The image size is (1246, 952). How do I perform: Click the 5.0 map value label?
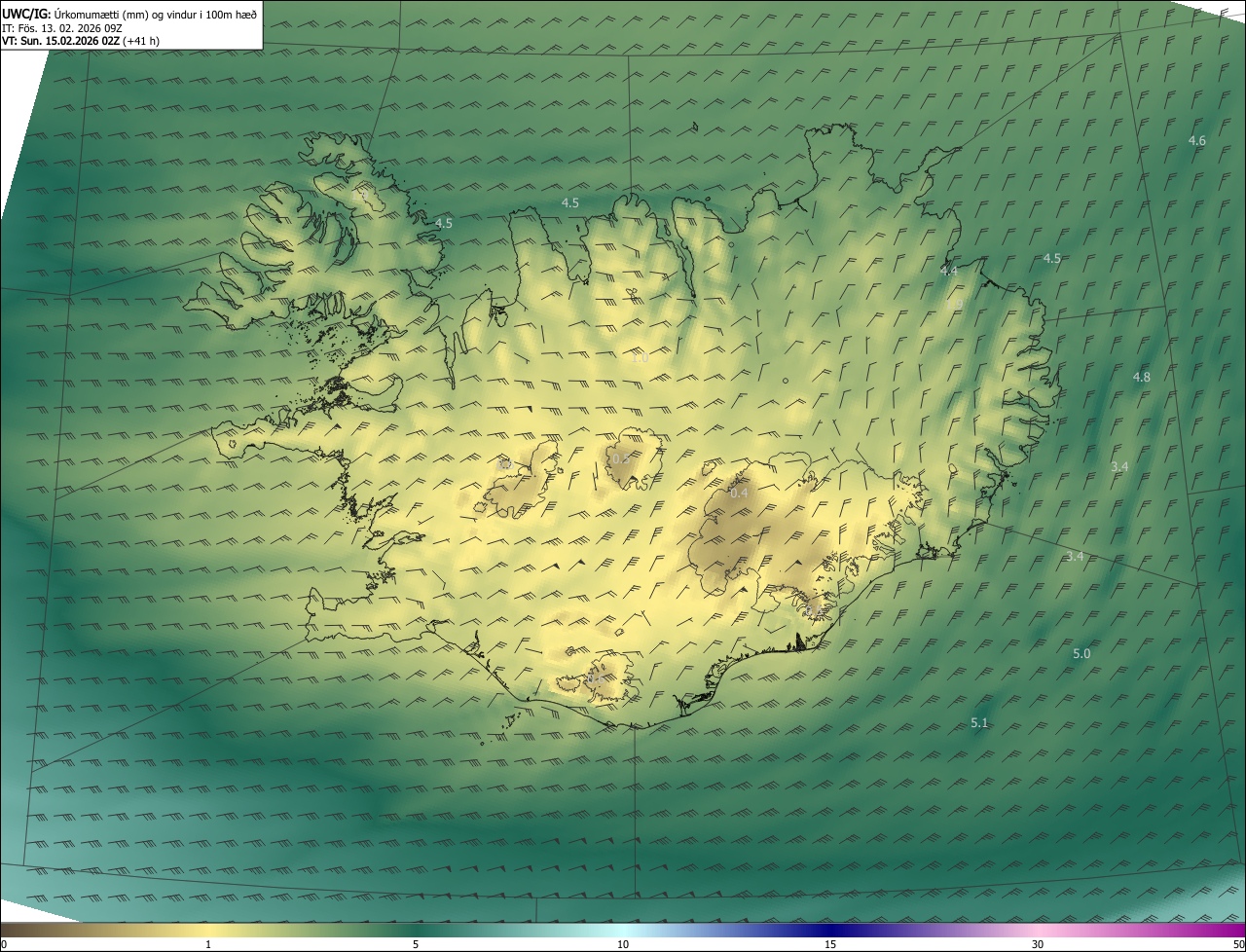[x=1081, y=654]
